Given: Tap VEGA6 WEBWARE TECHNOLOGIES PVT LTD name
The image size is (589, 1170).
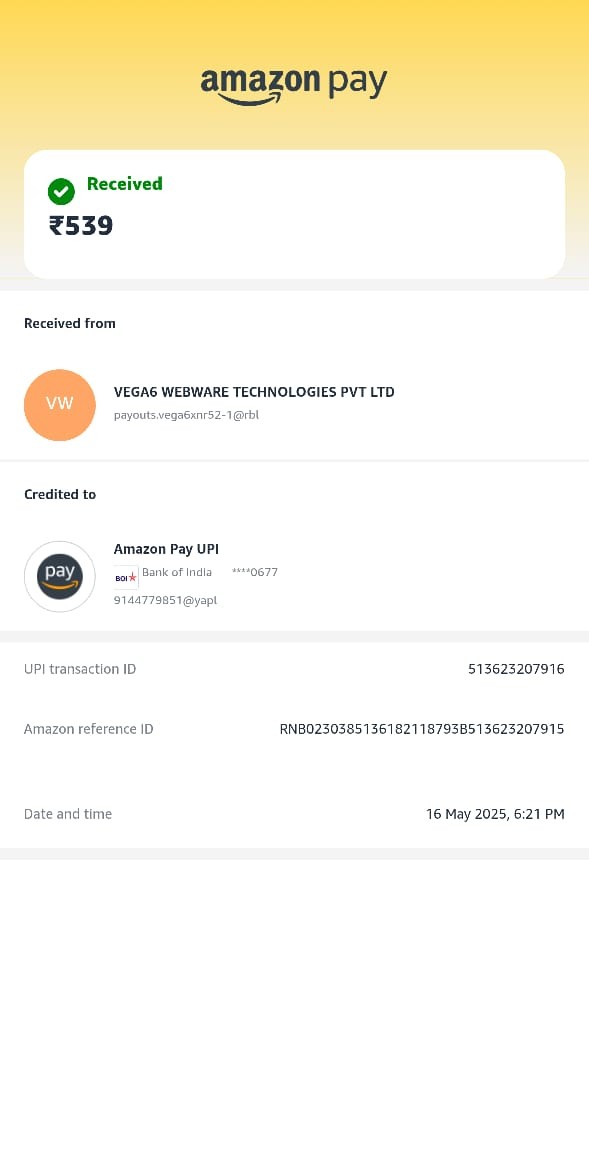Looking at the screenshot, I should point(254,392).
